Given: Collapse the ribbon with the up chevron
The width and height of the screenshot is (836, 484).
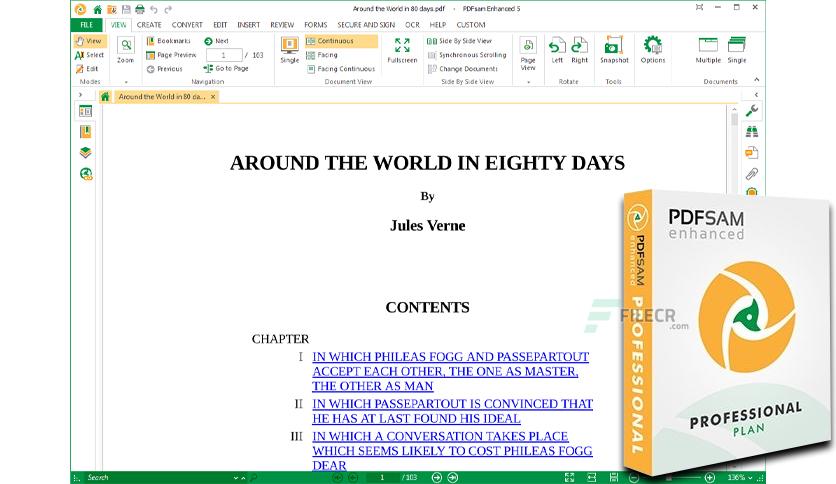Looking at the screenshot, I should pyautogui.click(x=757, y=79).
